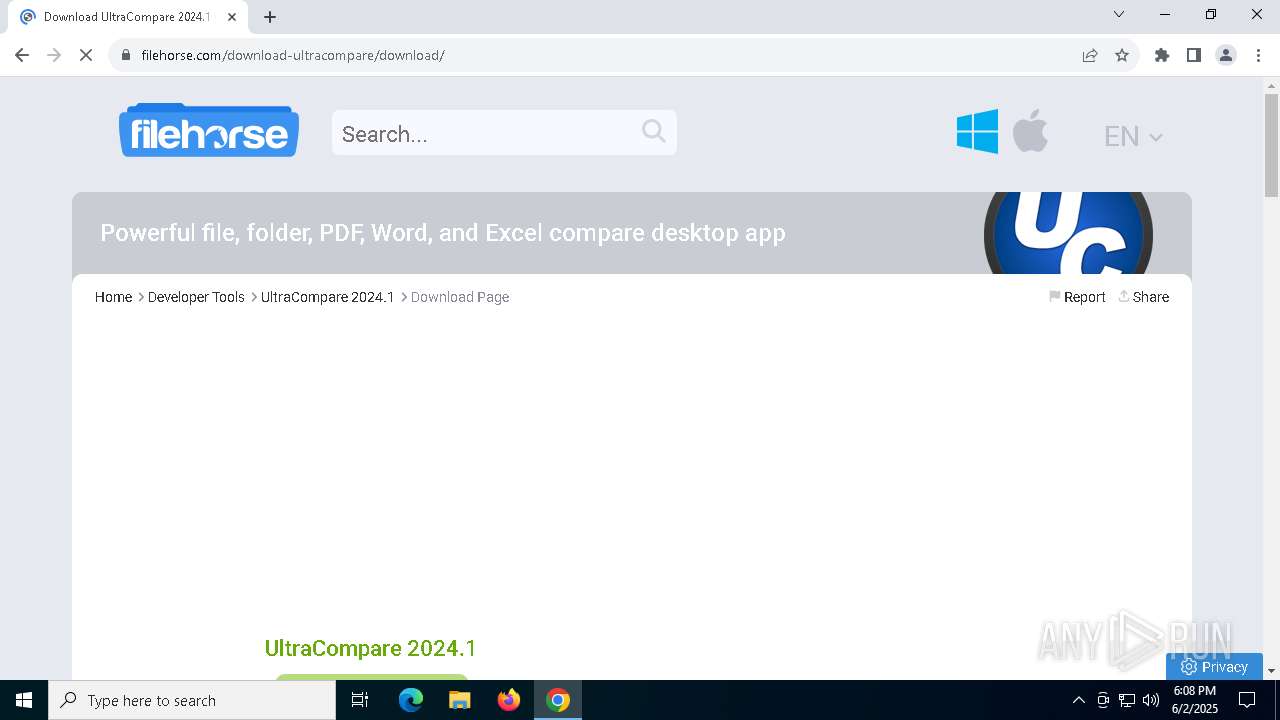Click the search magnifier icon

click(x=654, y=131)
